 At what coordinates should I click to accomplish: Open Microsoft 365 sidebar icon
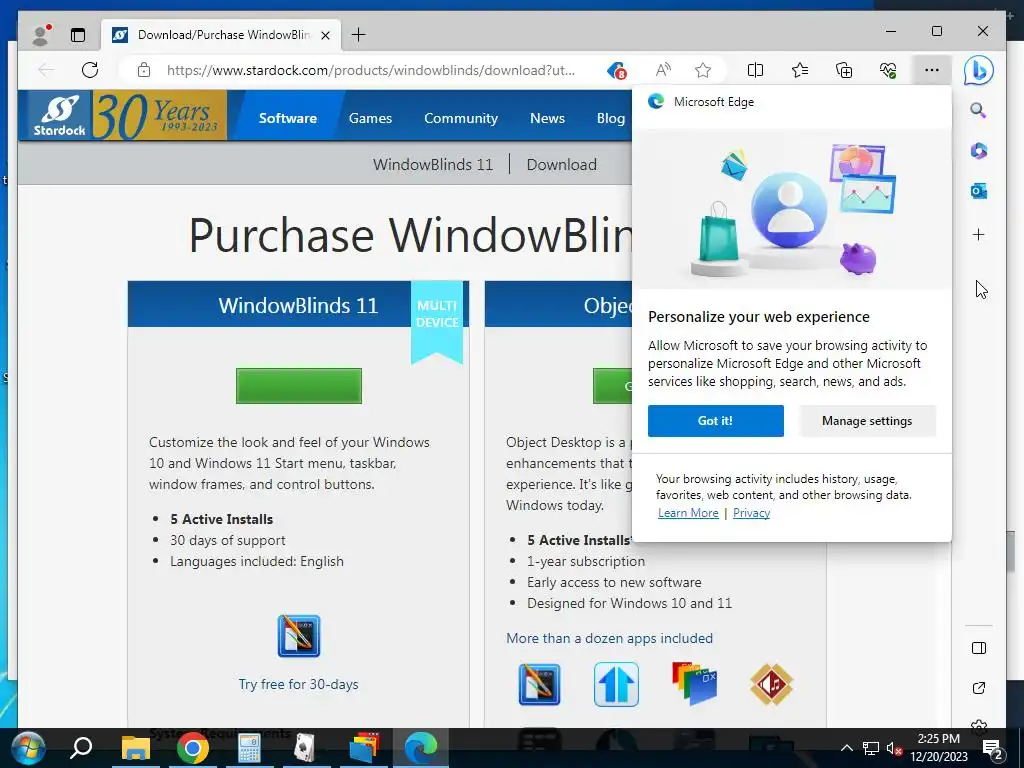click(x=978, y=151)
